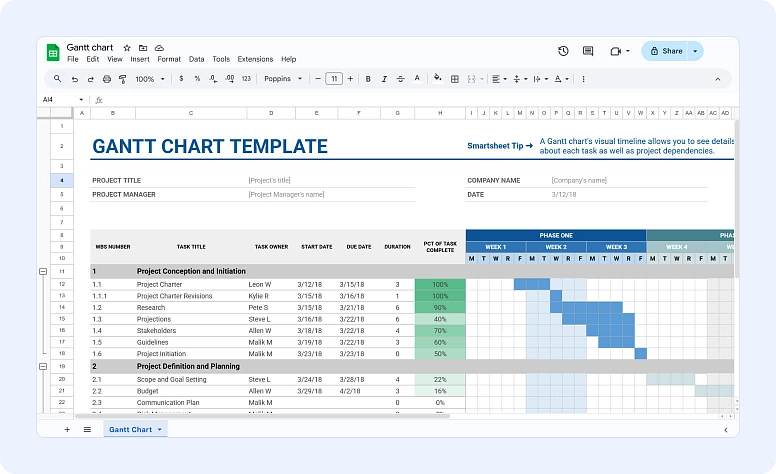Toggle bold formatting
The image size is (776, 474).
coord(368,79)
